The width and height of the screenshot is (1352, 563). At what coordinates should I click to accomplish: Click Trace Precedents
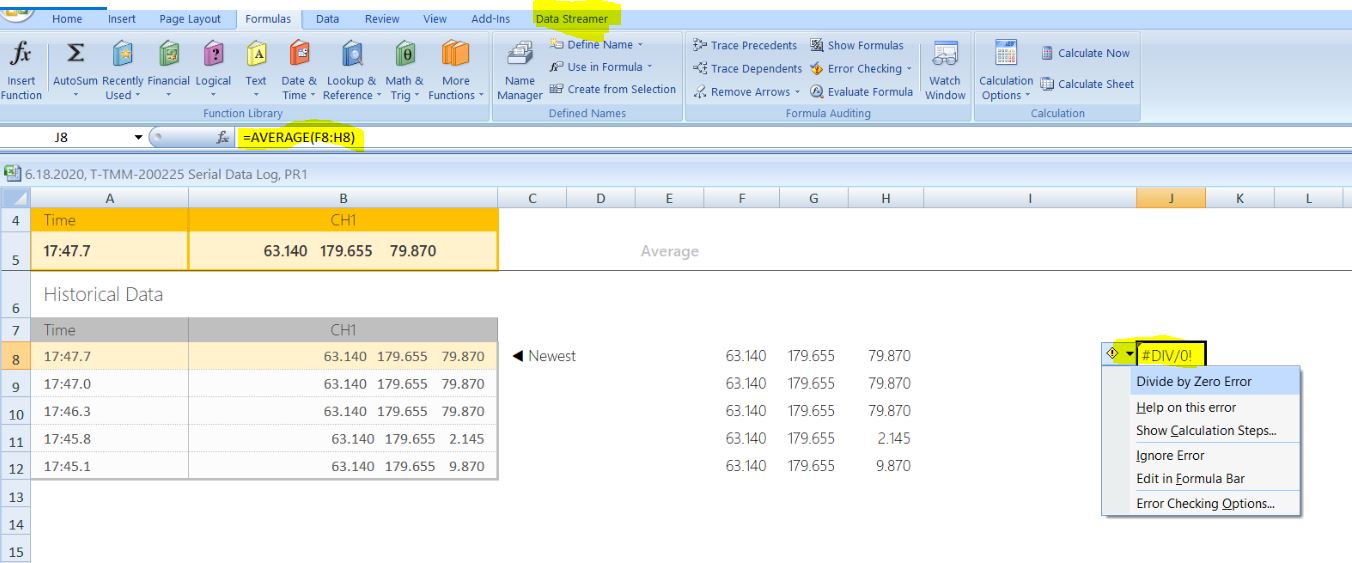745,45
